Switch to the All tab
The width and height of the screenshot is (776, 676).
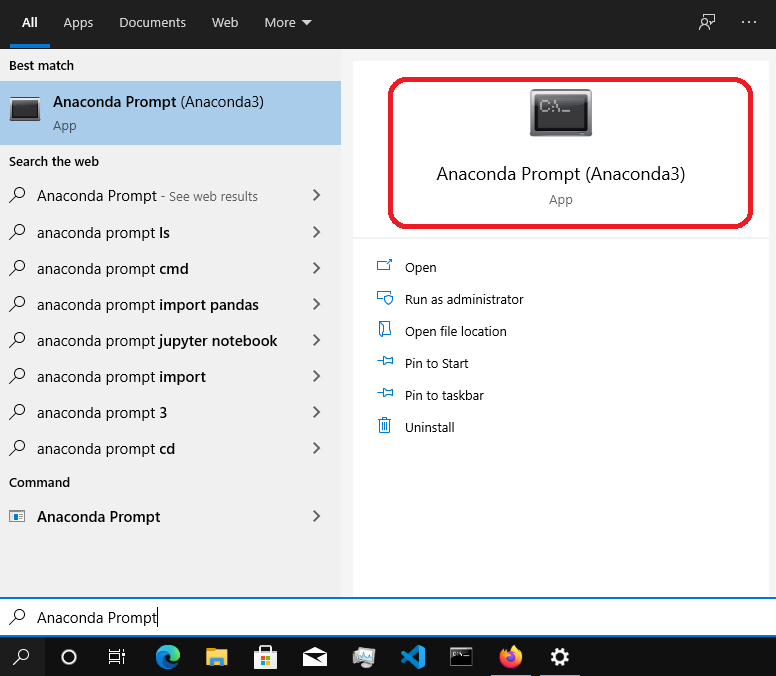(x=30, y=23)
